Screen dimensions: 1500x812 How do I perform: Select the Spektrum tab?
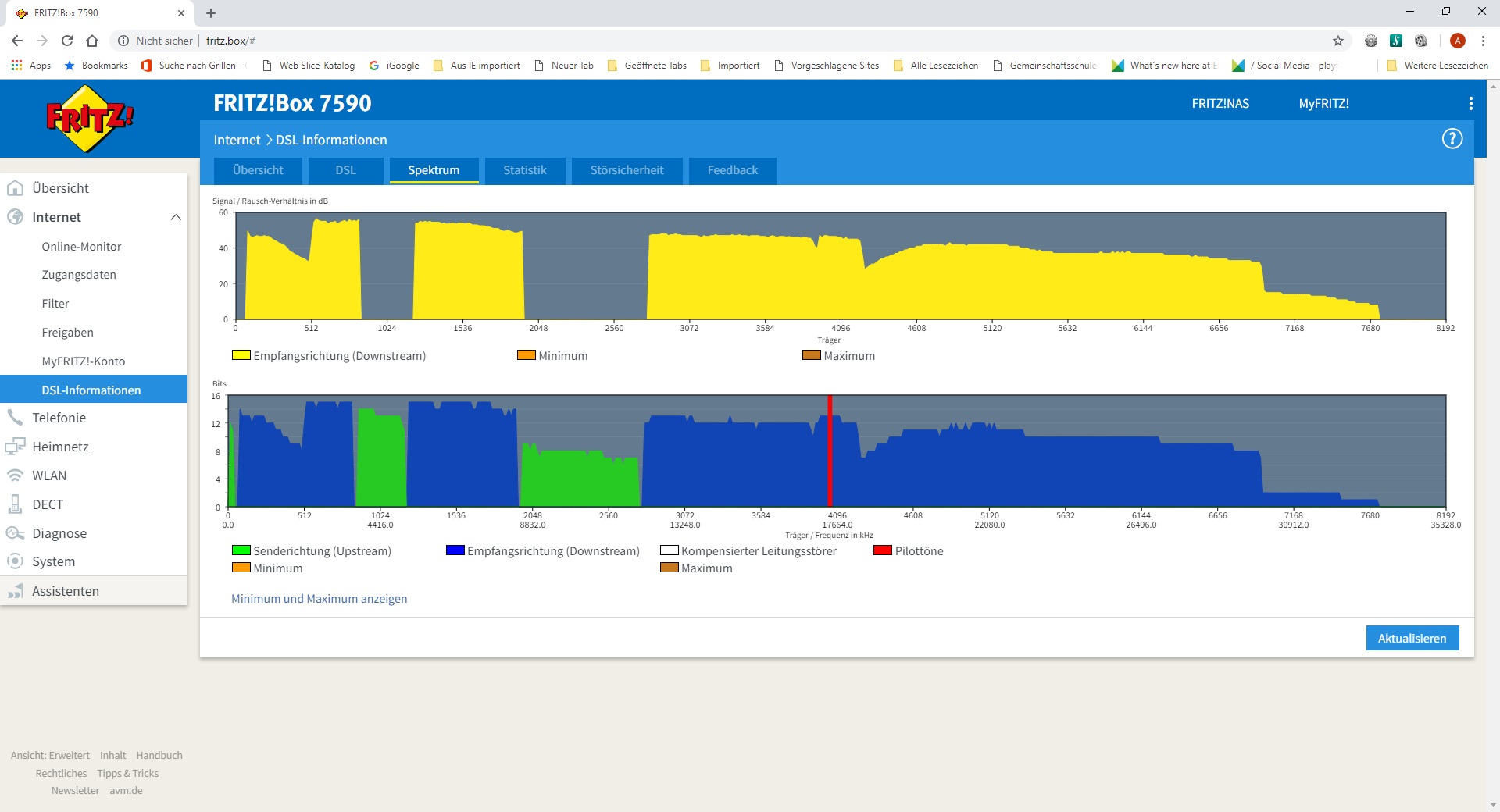click(434, 170)
